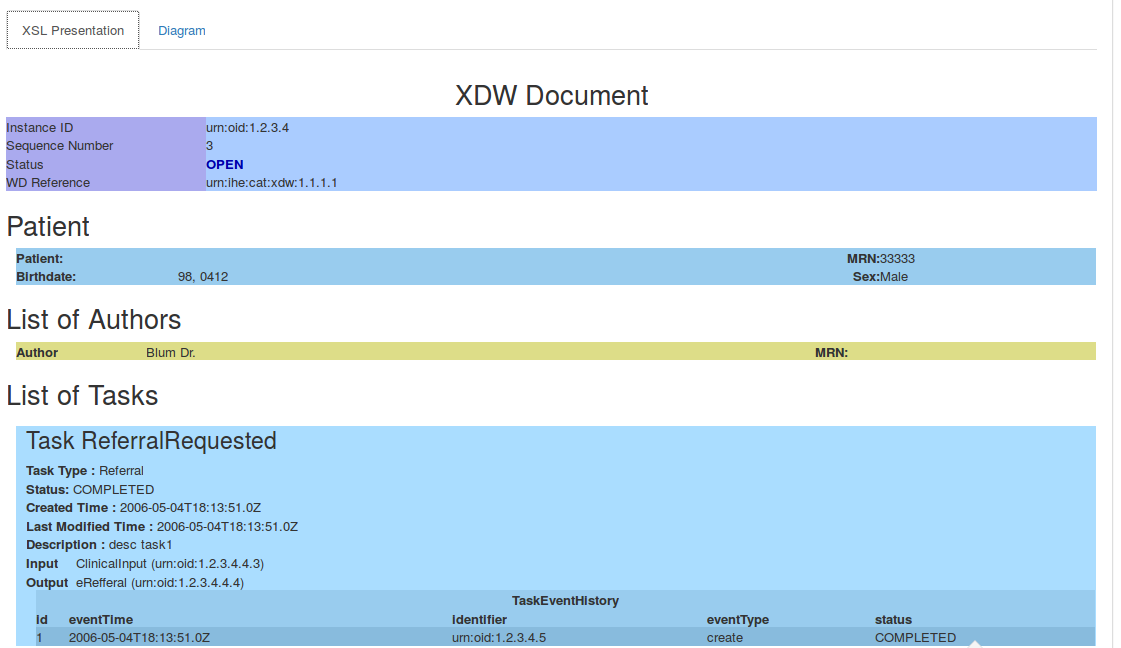Click the Sequence Number value 3

click(x=210, y=146)
